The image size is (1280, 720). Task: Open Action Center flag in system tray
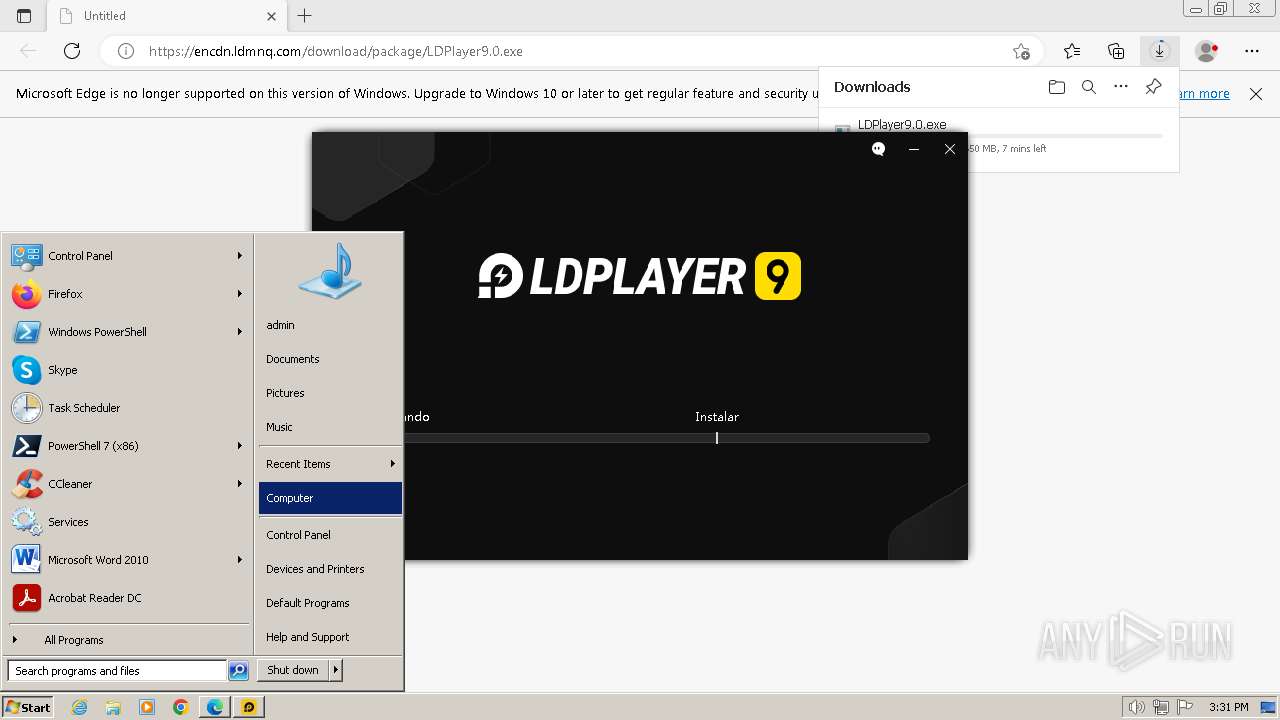pyautogui.click(x=1185, y=707)
